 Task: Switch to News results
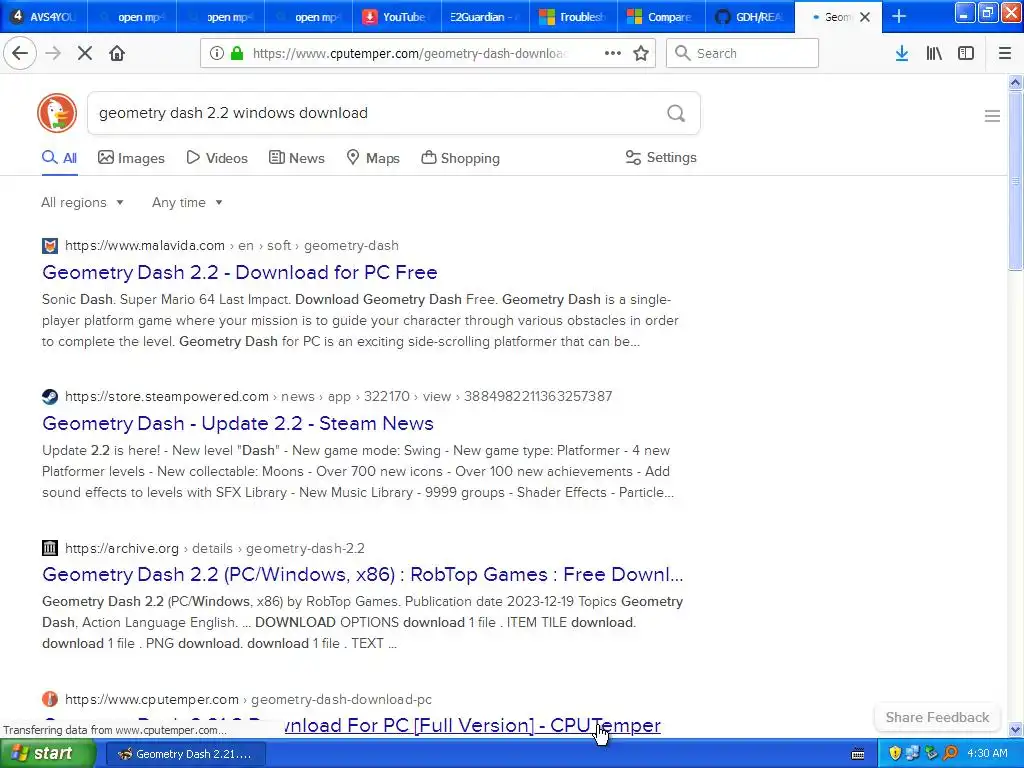(296, 158)
